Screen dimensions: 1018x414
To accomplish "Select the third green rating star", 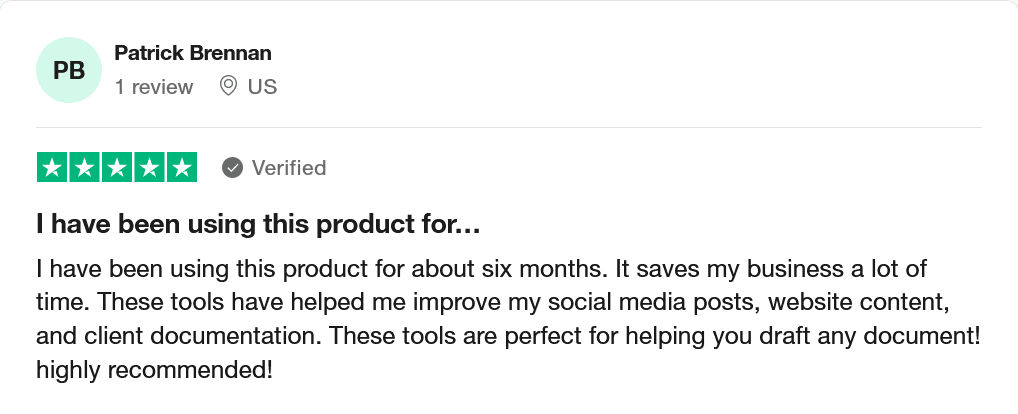I will (117, 168).
